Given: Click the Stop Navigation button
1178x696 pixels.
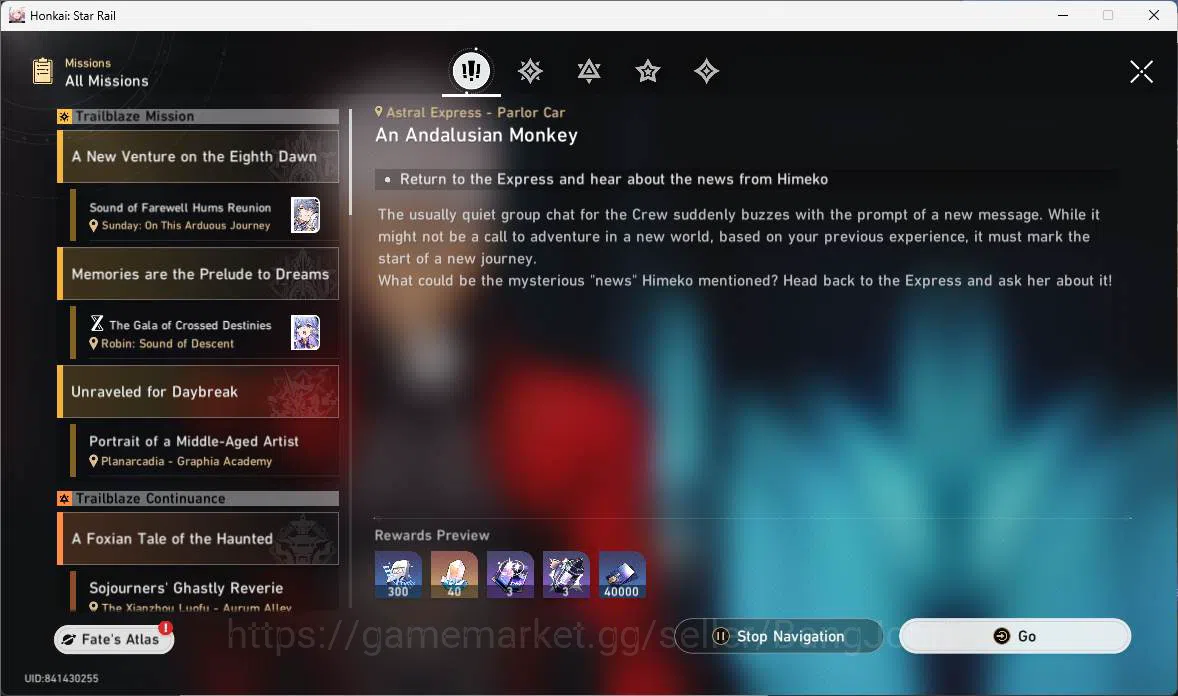Looking at the screenshot, I should click(778, 636).
